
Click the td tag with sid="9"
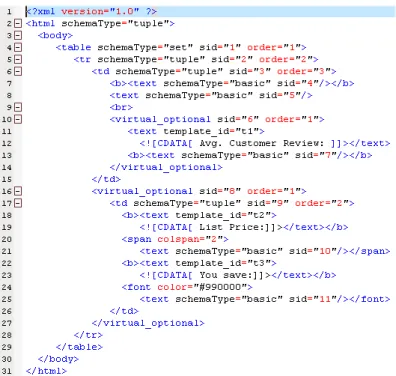[232, 203]
